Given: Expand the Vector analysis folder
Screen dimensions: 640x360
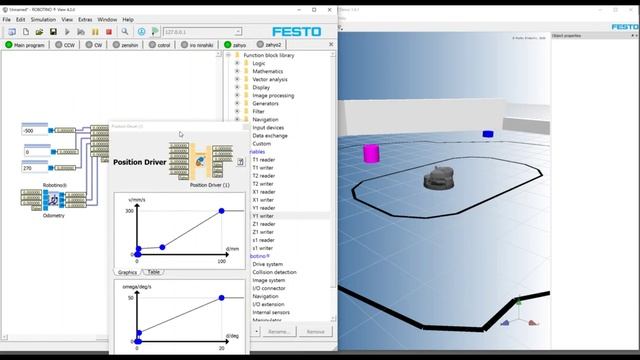Looking at the screenshot, I should [237, 79].
